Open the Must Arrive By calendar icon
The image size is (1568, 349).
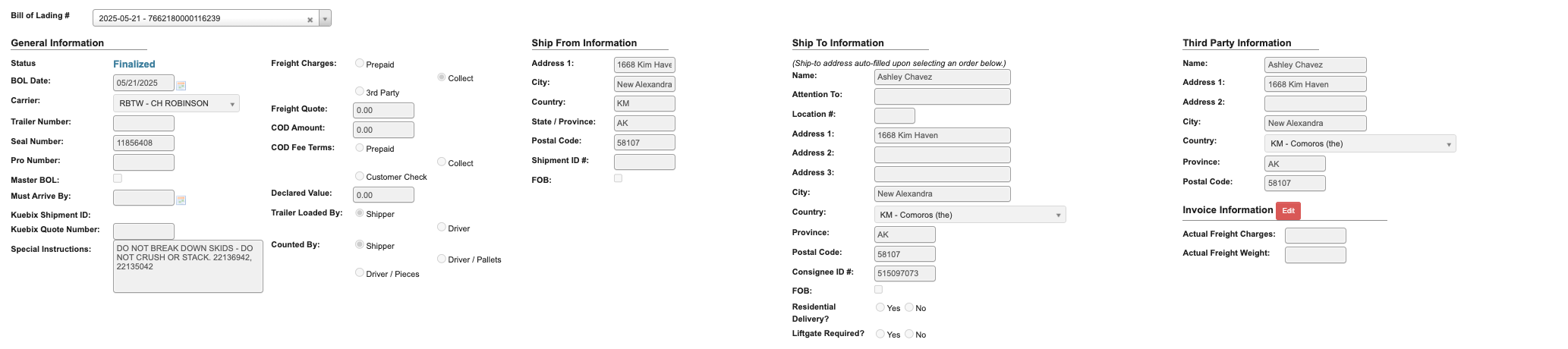[181, 200]
